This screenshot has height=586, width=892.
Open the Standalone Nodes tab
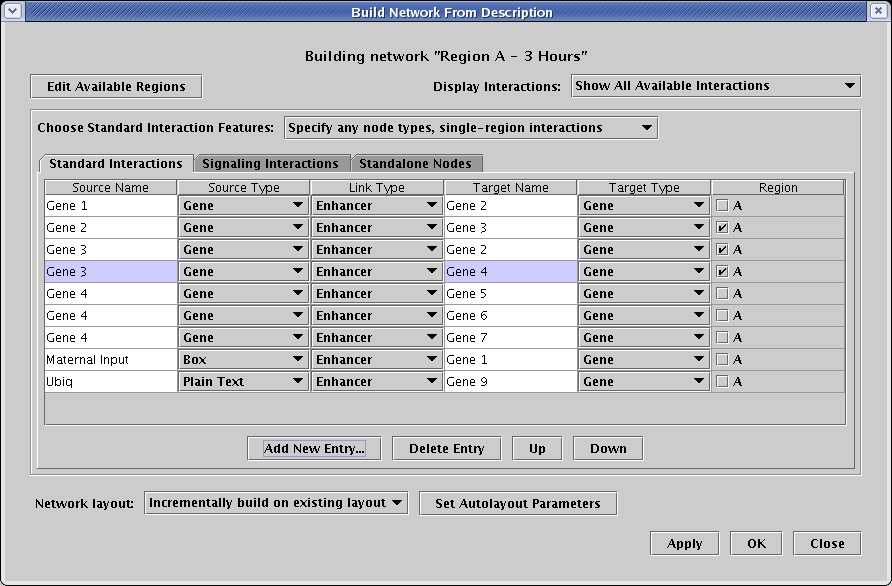pyautogui.click(x=415, y=163)
